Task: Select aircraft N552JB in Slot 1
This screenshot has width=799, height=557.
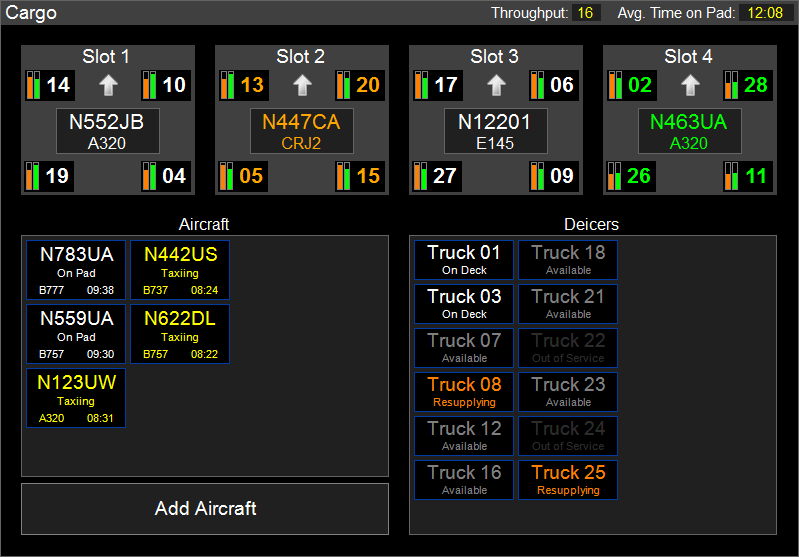Action: [106, 131]
